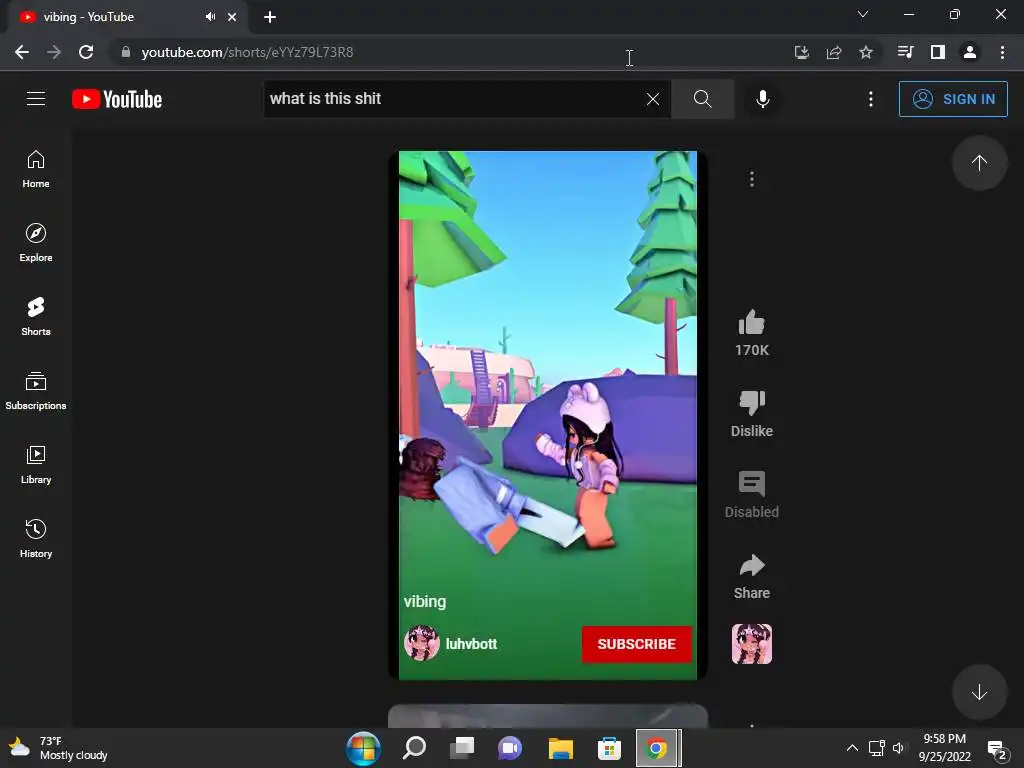The height and width of the screenshot is (768, 1024).
Task: Go to the next short video
Action: [x=979, y=692]
